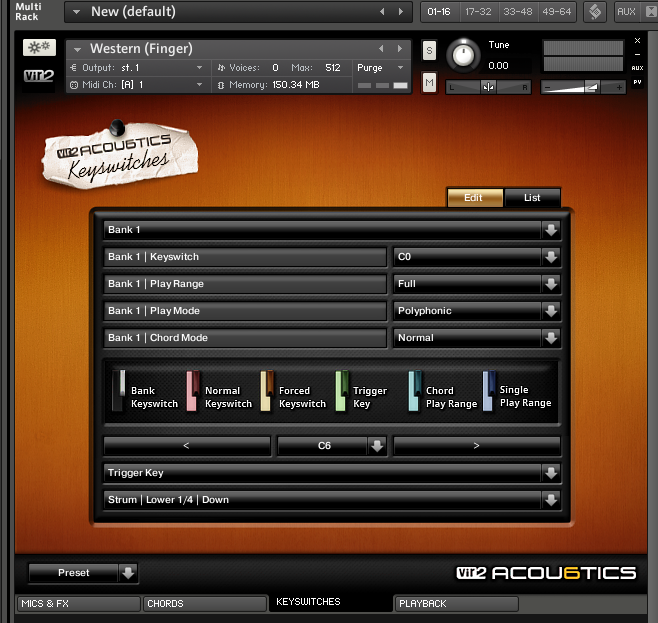The width and height of the screenshot is (658, 623).
Task: Show instrument channels 01-16
Action: pos(439,12)
